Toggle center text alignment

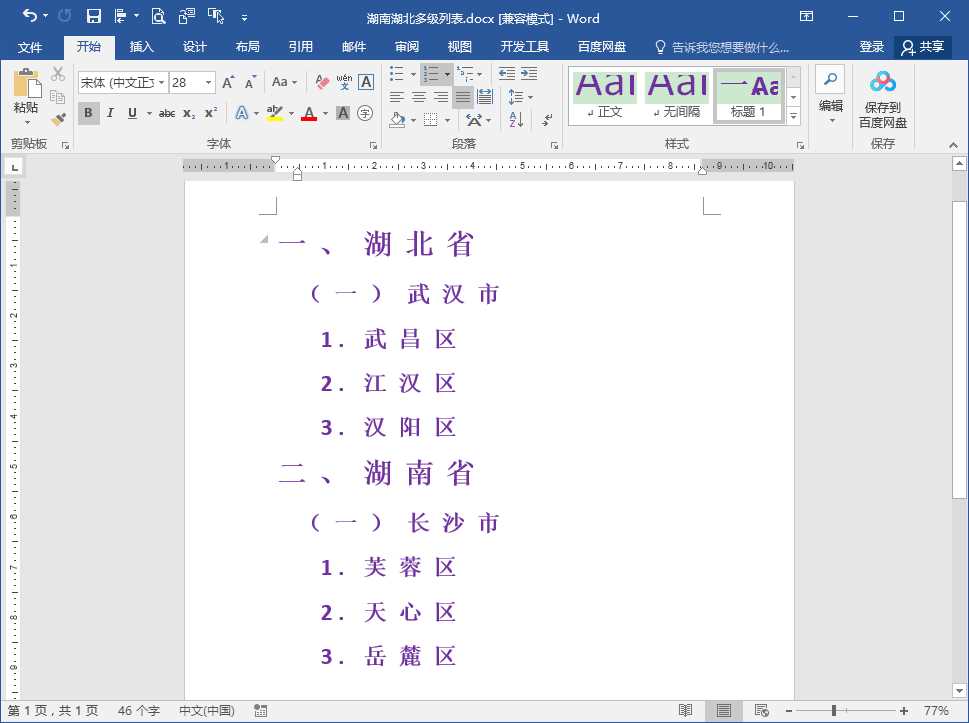420,96
